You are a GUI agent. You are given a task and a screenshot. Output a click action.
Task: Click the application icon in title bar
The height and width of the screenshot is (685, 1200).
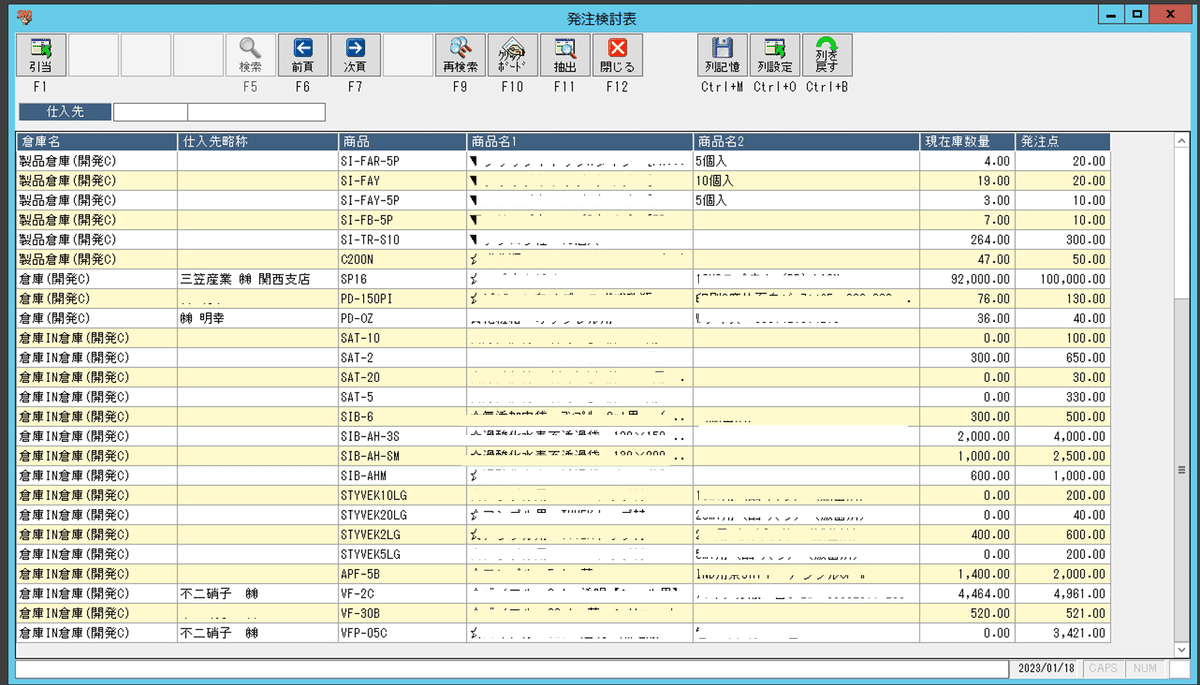(x=24, y=15)
